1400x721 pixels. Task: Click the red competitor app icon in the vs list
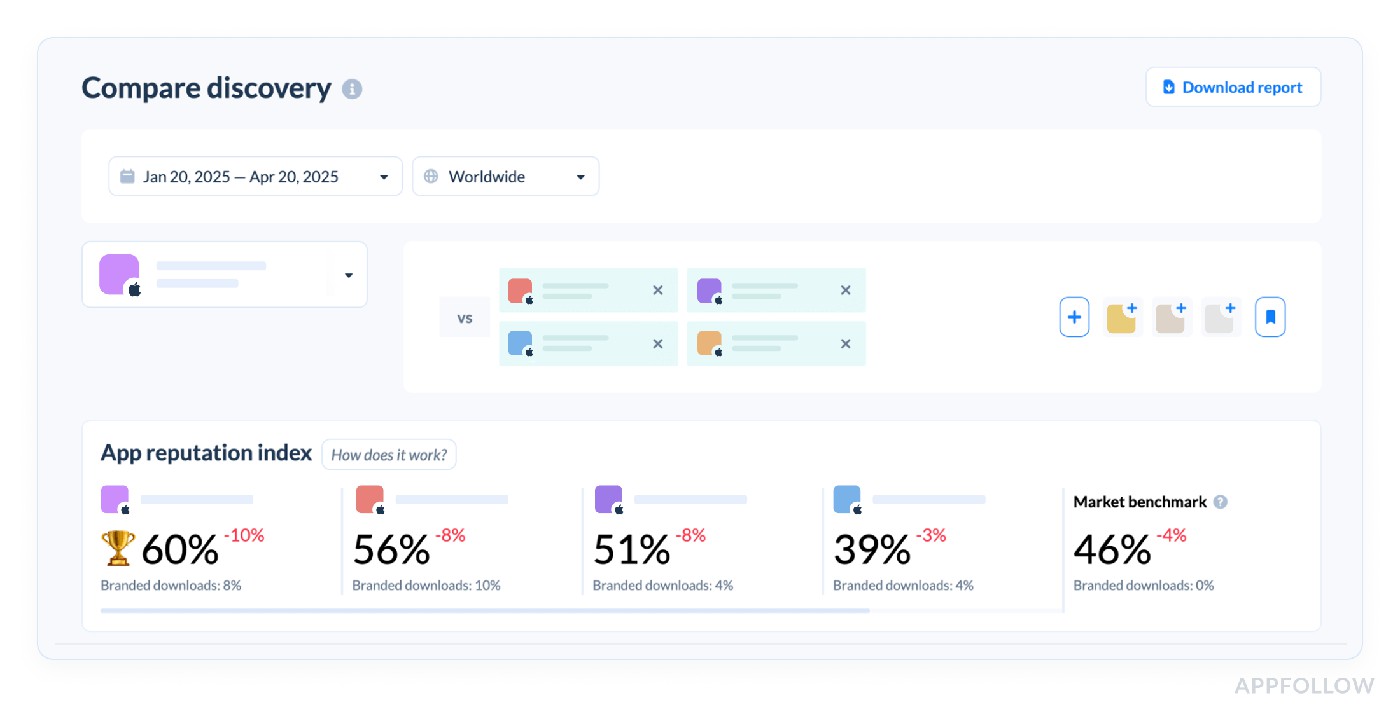[520, 291]
